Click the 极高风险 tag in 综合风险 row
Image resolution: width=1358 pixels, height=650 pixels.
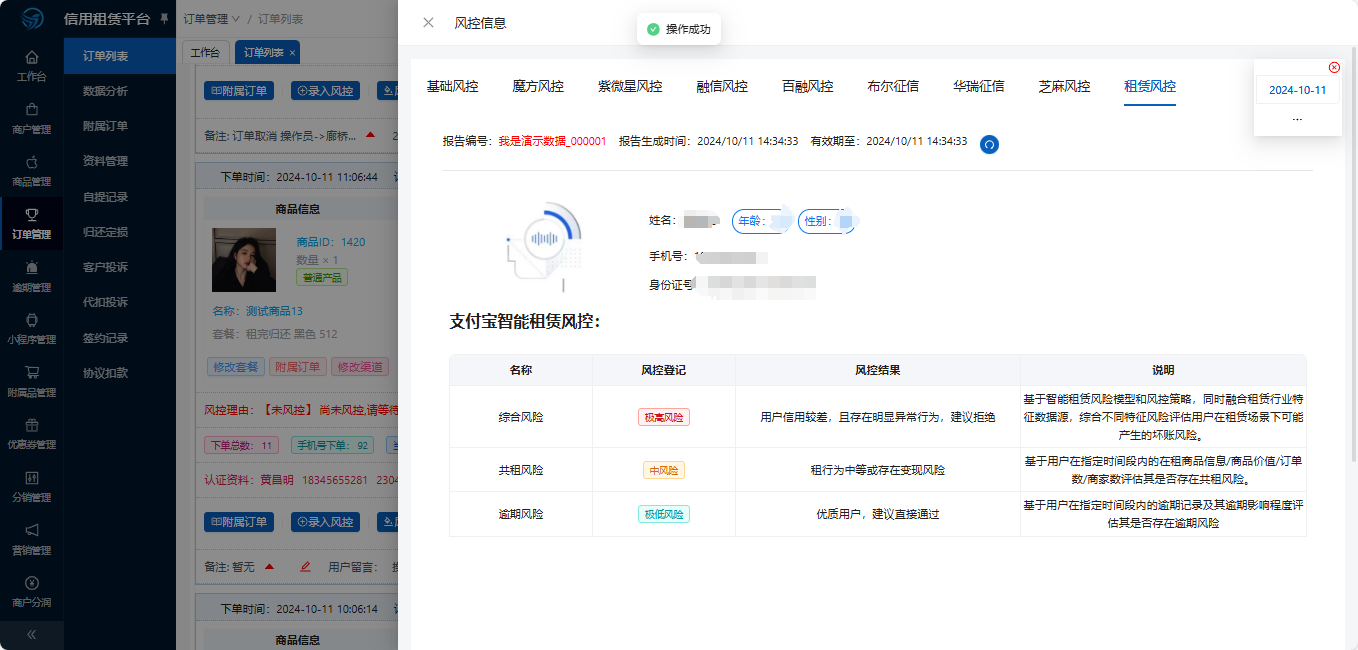664,417
